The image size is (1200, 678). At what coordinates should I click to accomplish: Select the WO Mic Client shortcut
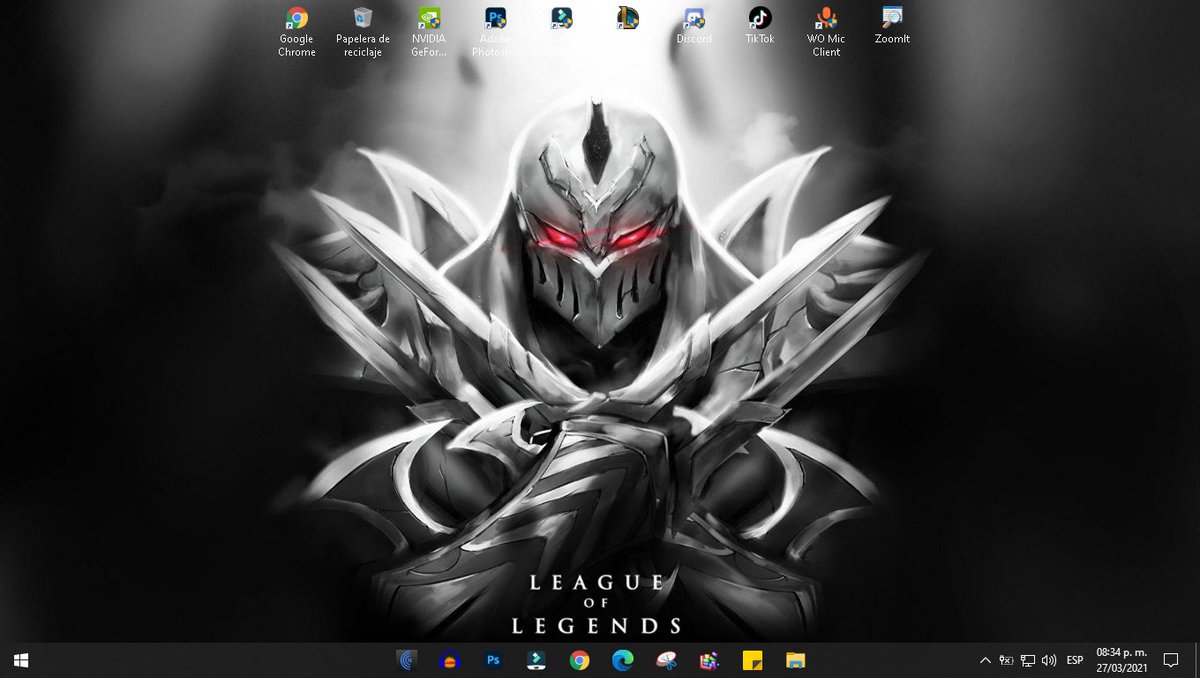click(826, 32)
